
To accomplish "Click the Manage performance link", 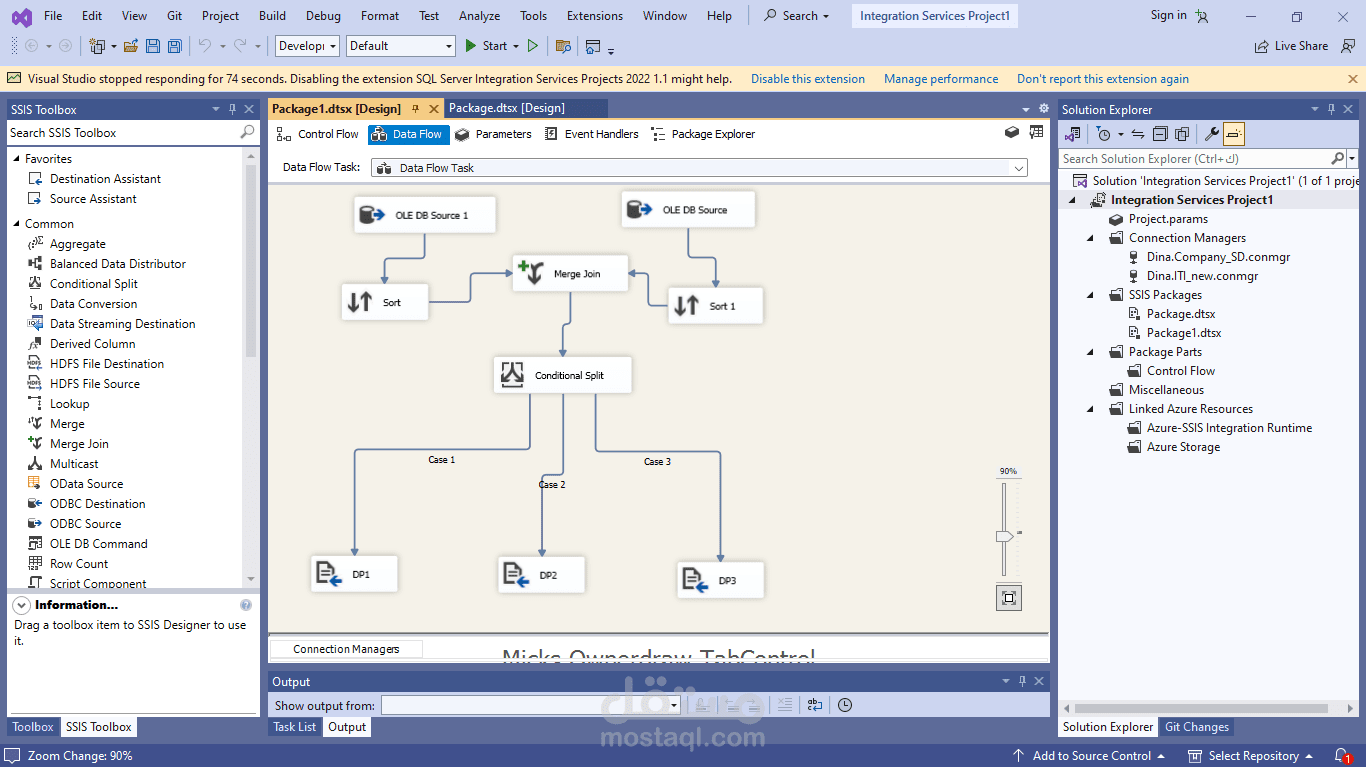I will (x=941, y=79).
